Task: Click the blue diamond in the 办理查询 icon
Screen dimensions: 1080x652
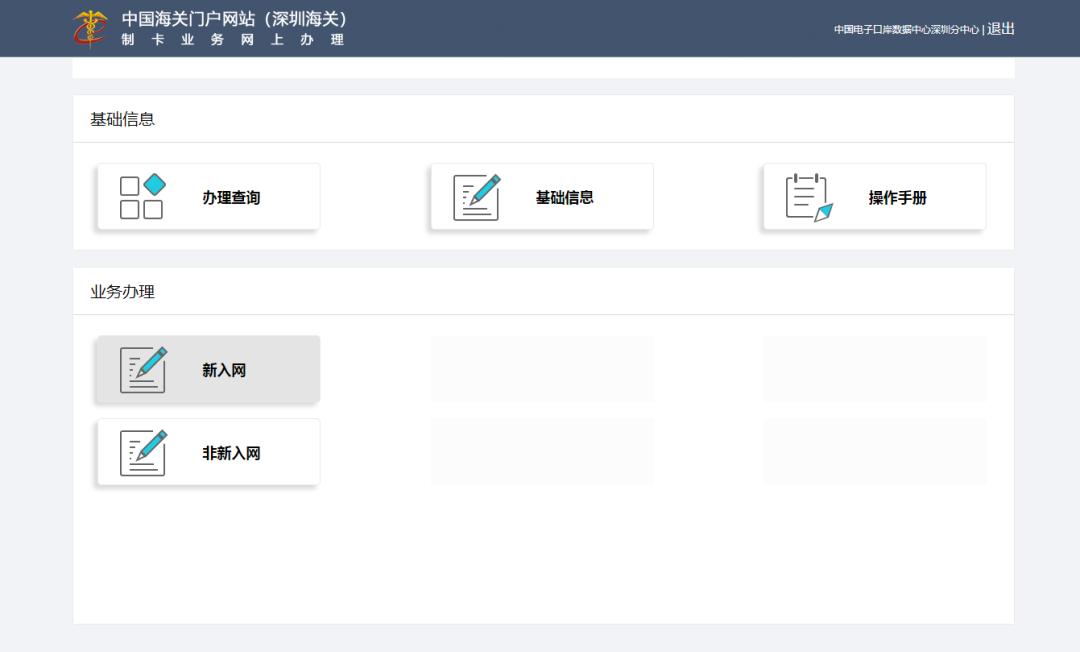Action: 153,184
